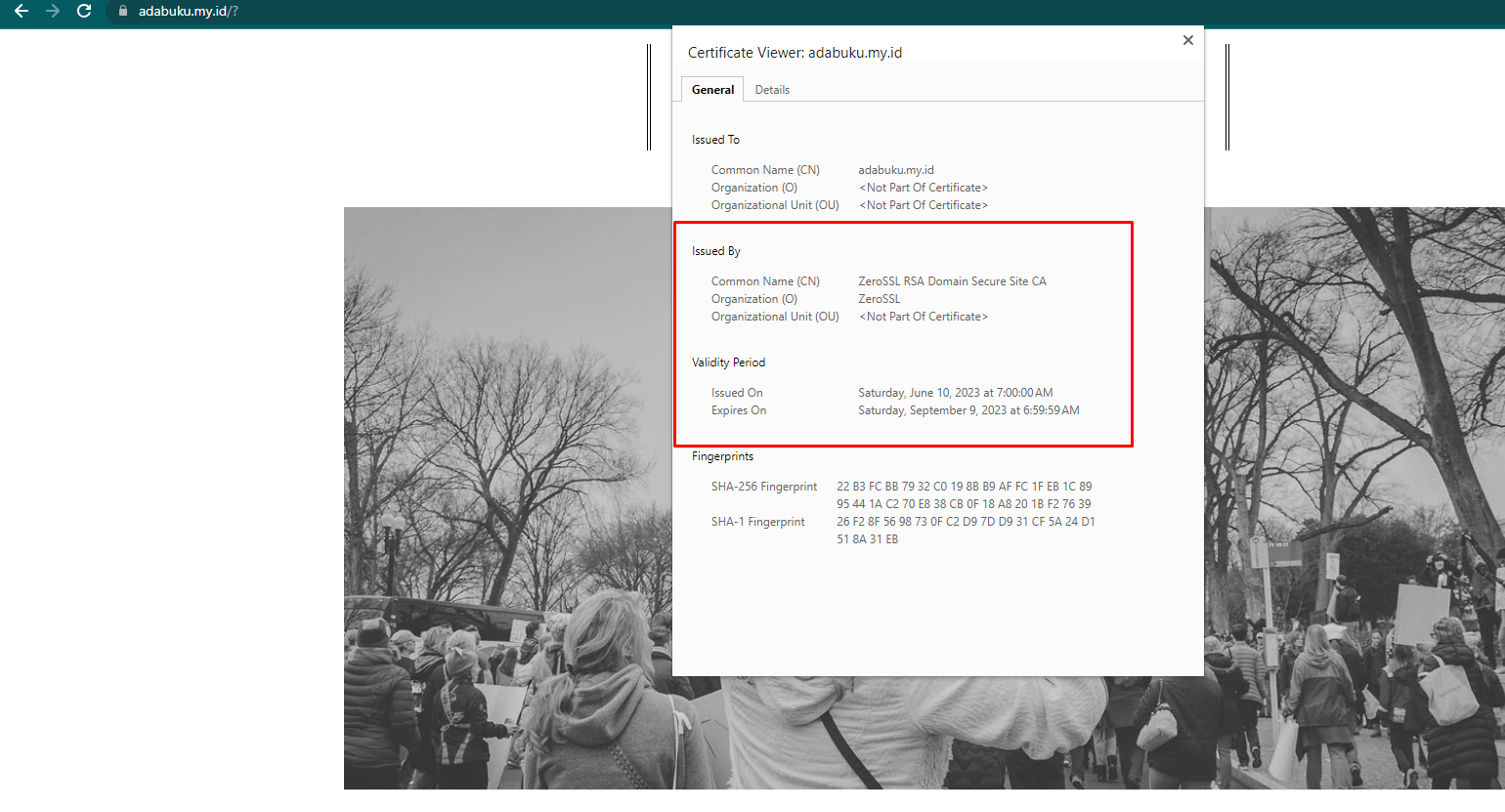Select the Issued By heading
This screenshot has height=812, width=1505.
(x=716, y=251)
